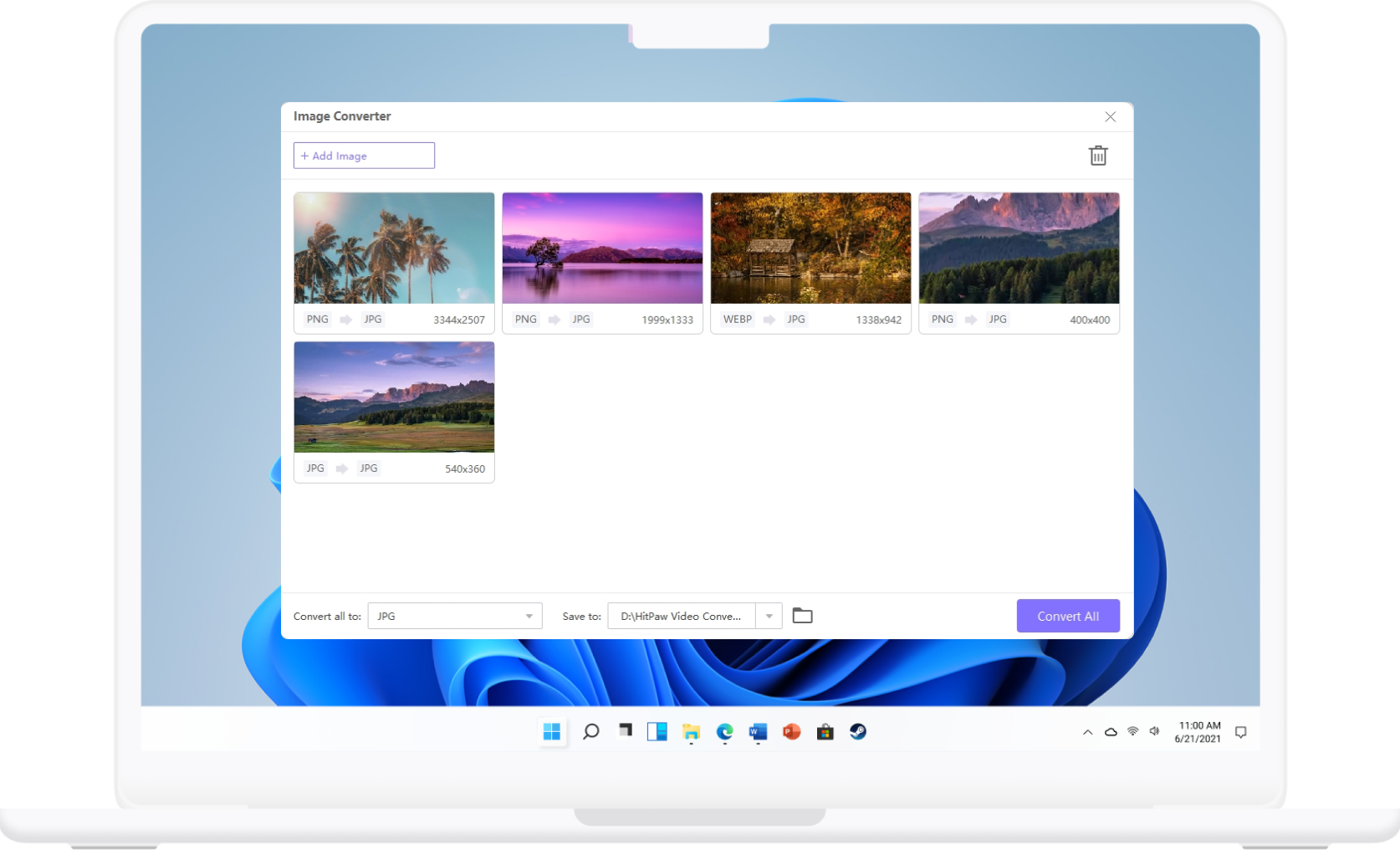The image size is (1400, 850).
Task: Click the PNG source badge on the palm tree image
Action: [x=316, y=319]
